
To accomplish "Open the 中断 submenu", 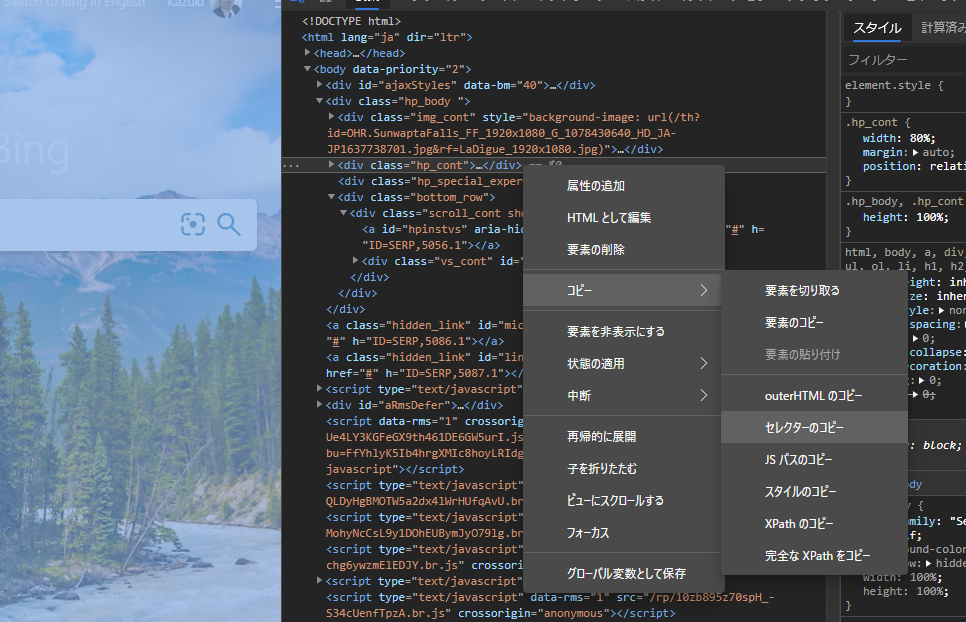I will (622, 396).
